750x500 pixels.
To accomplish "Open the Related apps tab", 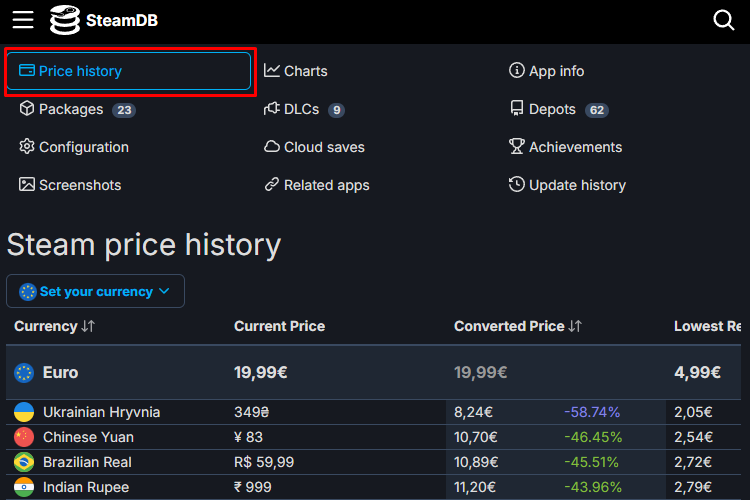I will [x=317, y=185].
